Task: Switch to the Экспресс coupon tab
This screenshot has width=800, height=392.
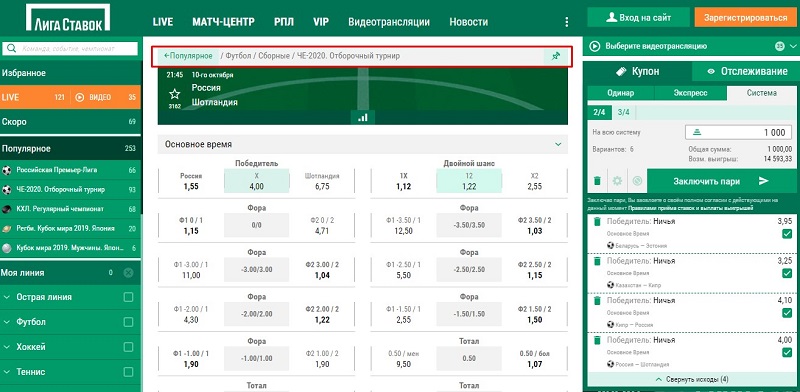Action: pos(690,93)
